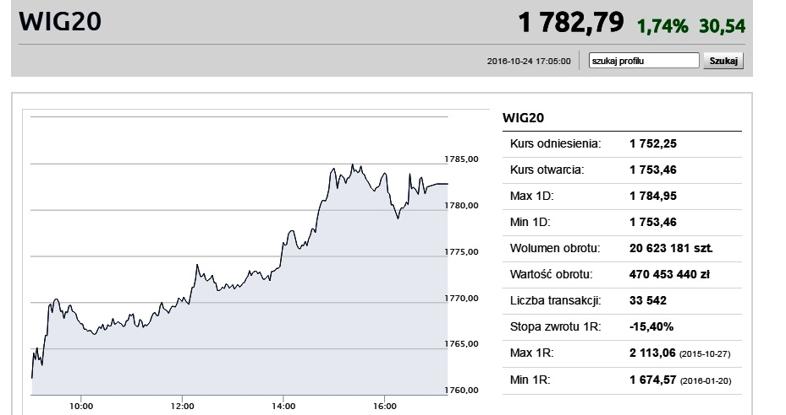Click the 'Wolumen obrotu:' label
The image size is (786, 415).
(554, 248)
